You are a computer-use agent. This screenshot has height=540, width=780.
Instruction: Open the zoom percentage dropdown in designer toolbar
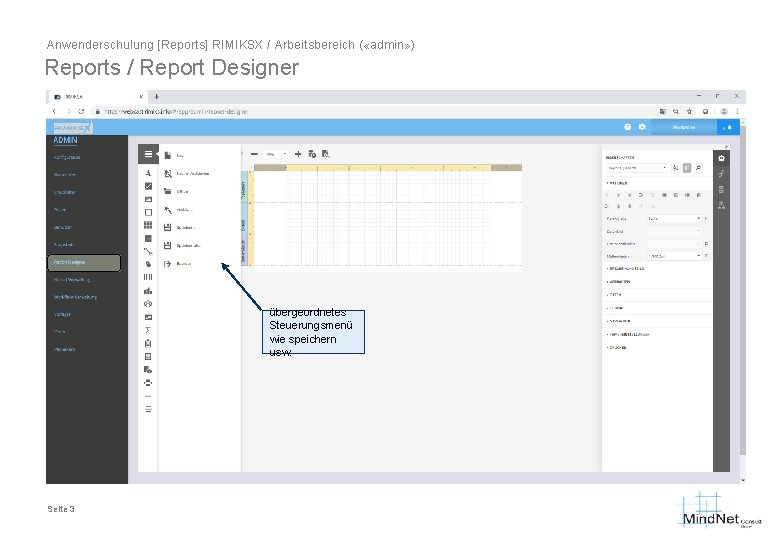tap(276, 154)
